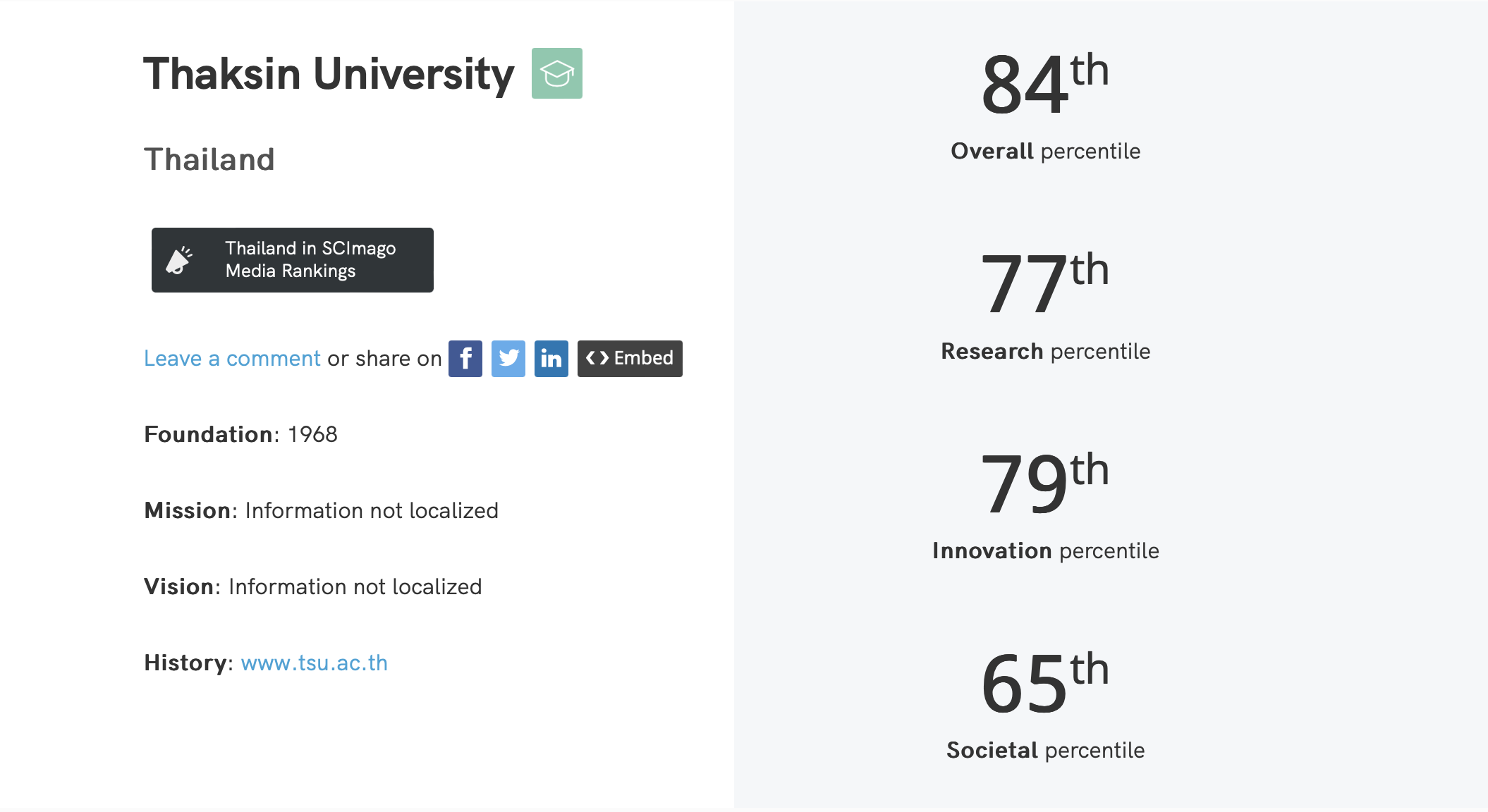This screenshot has width=1488, height=812.
Task: Click the Embed button label
Action: [x=643, y=358]
